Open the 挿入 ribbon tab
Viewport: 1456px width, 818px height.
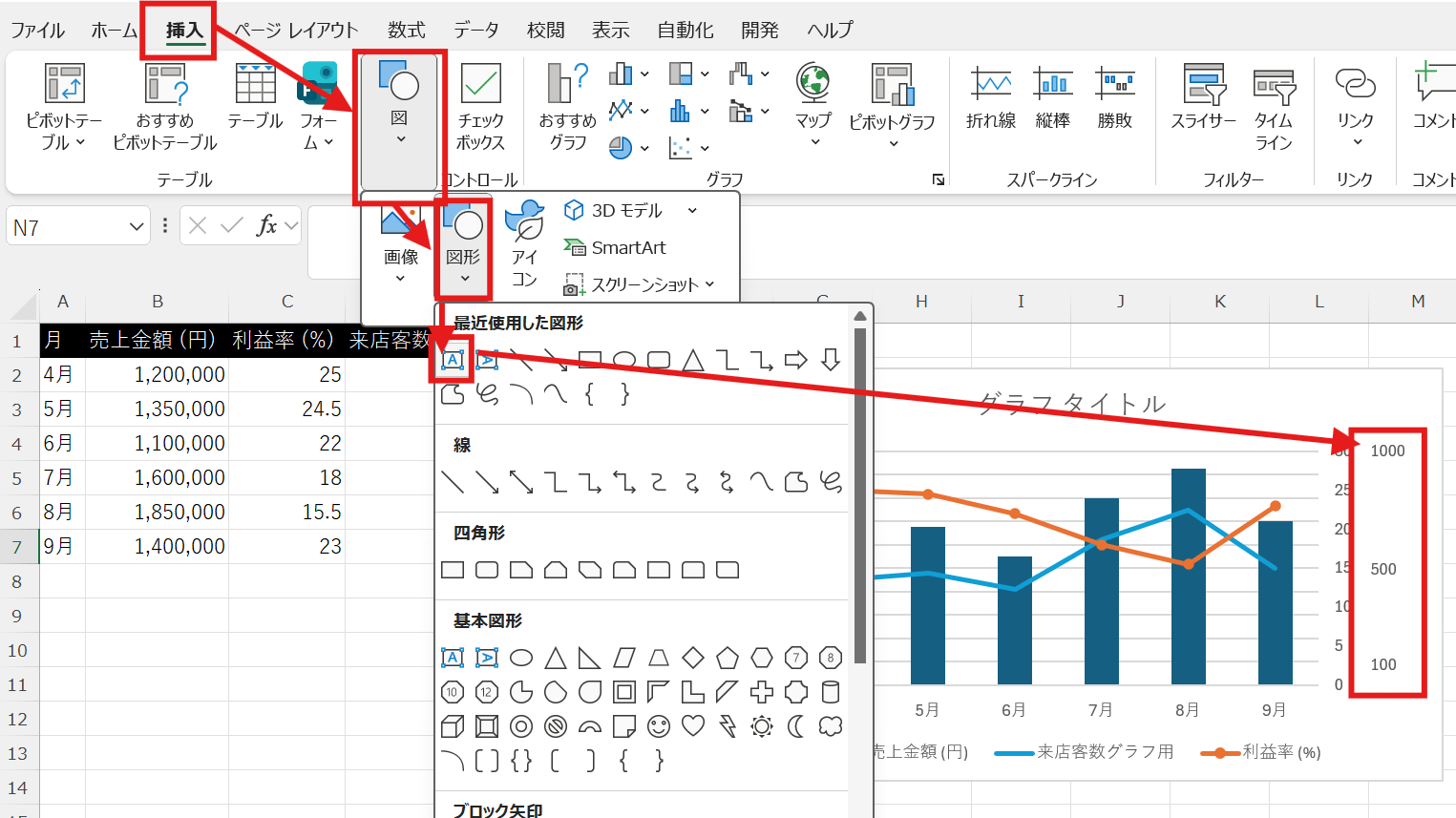pos(184,31)
